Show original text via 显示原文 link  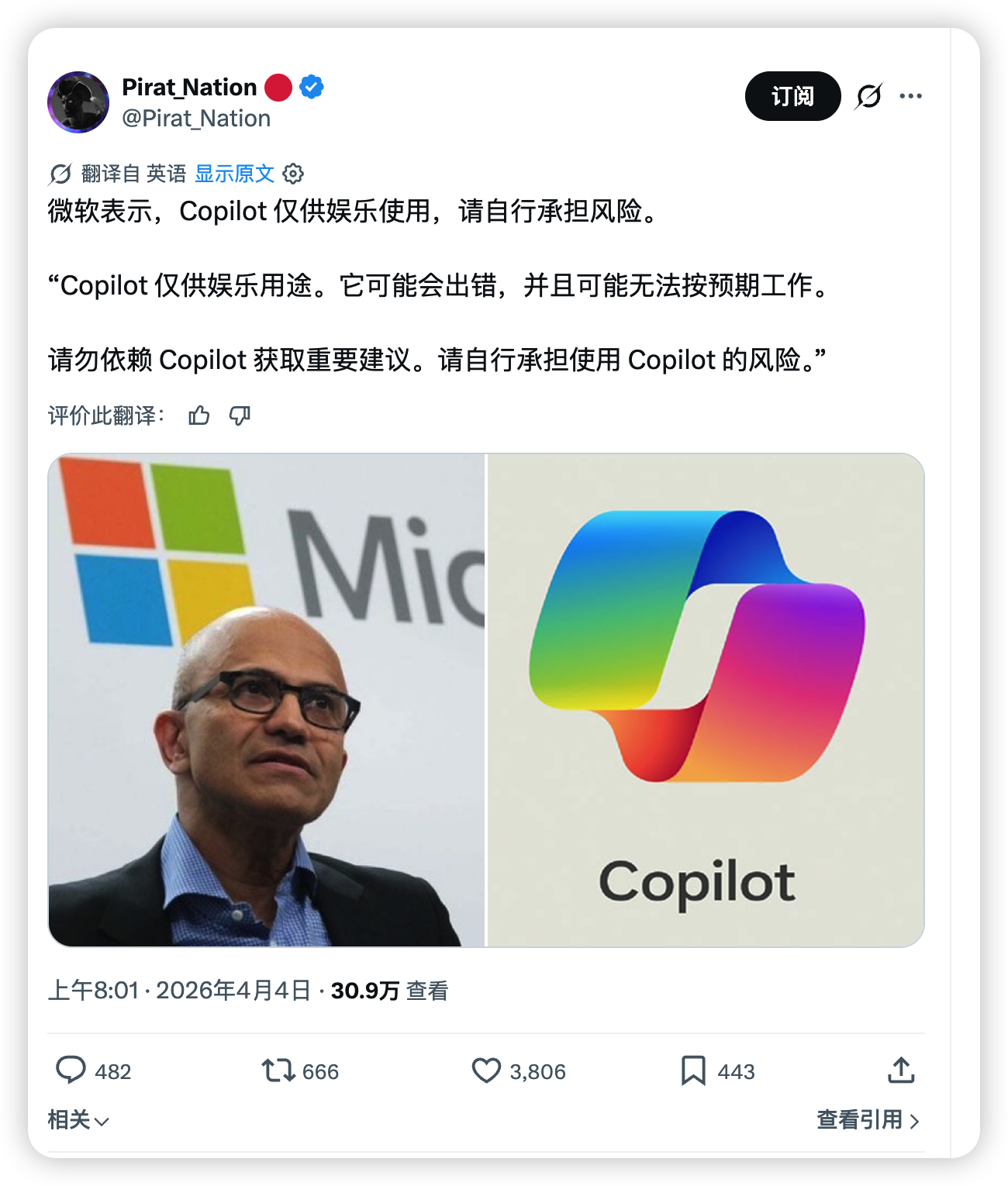[234, 174]
